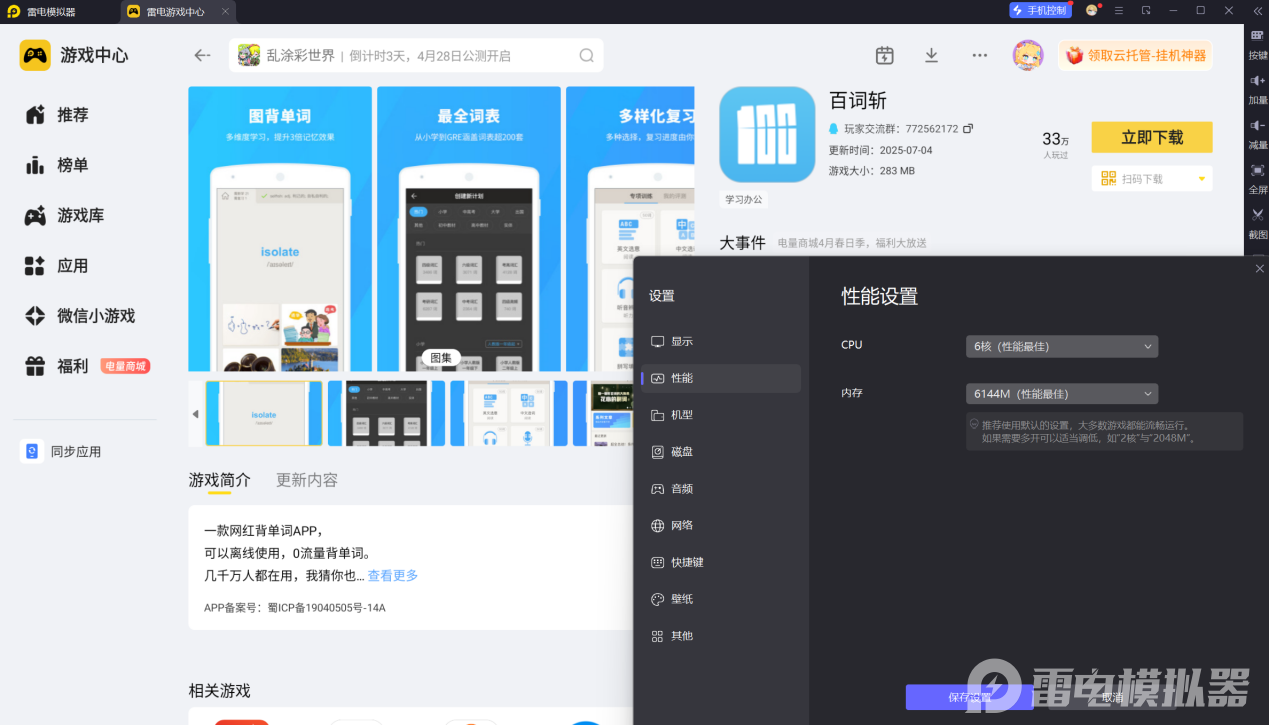Expand the CPU cores dropdown
This screenshot has width=1269, height=725.
coord(1062,346)
